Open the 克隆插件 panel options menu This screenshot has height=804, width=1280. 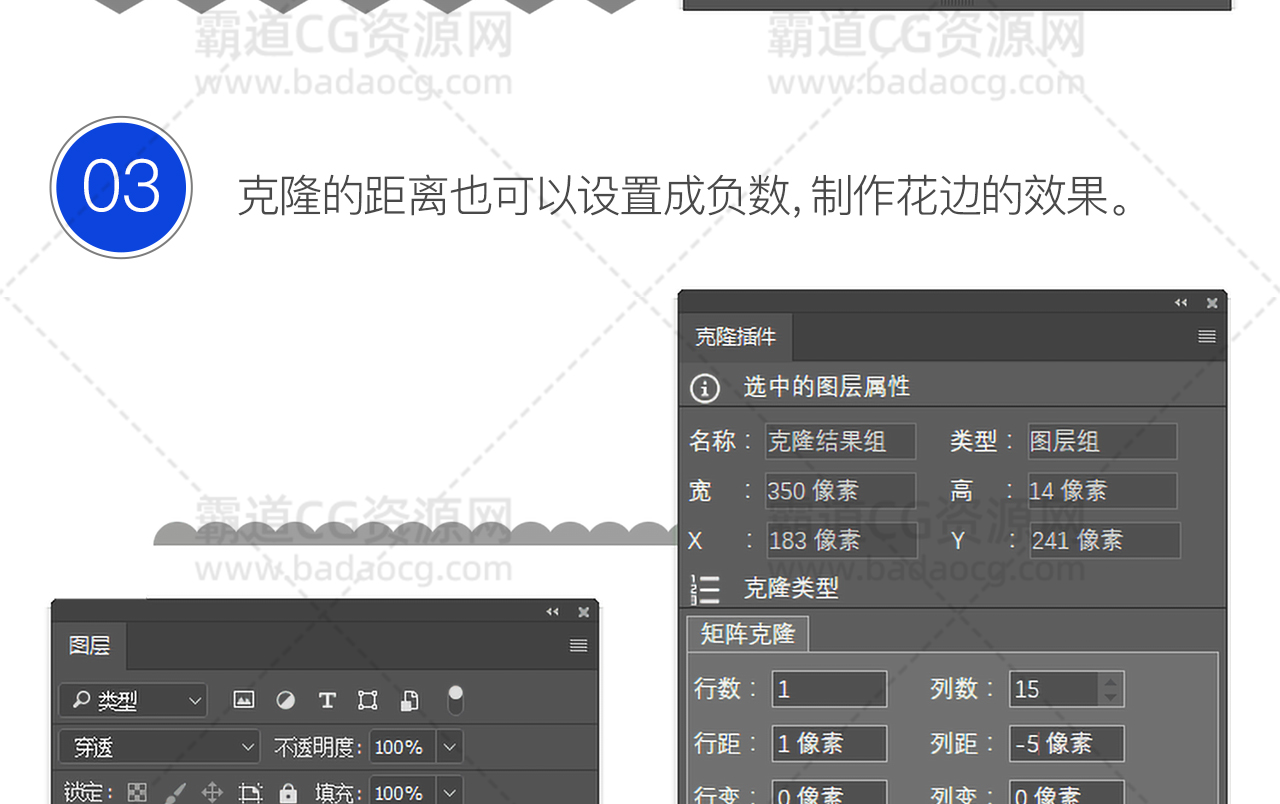tap(1207, 337)
